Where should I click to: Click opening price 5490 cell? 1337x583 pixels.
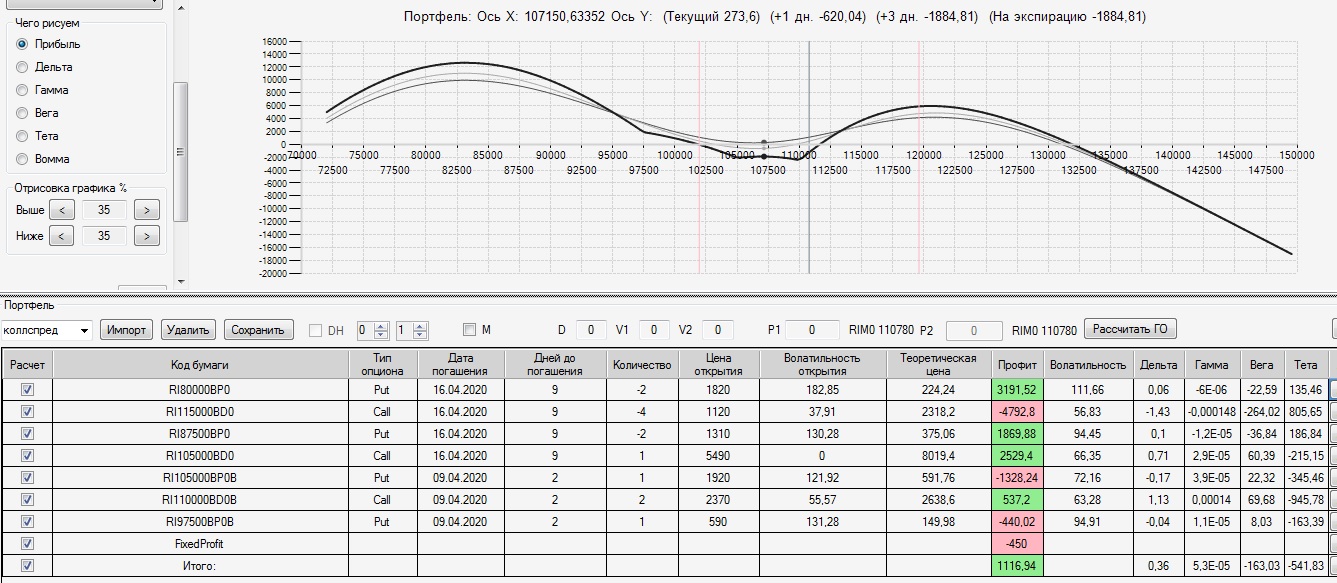click(718, 456)
